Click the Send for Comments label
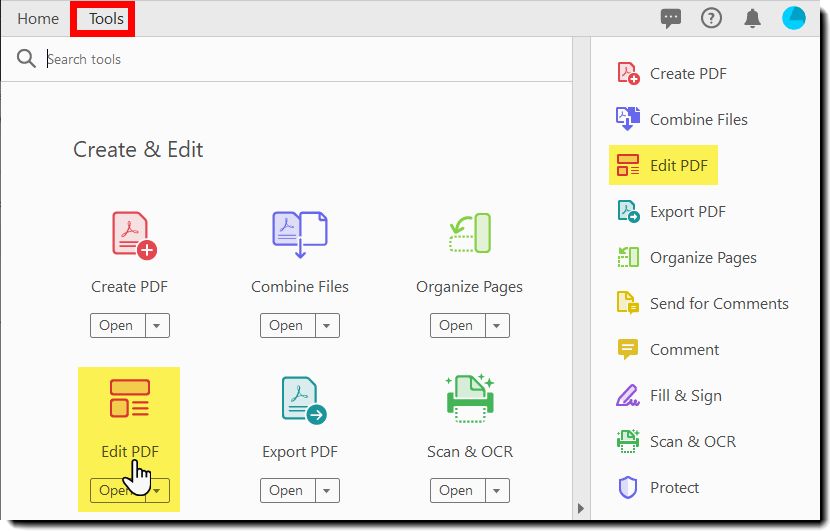Image resolution: width=830 pixels, height=531 pixels. pyautogui.click(x=719, y=304)
